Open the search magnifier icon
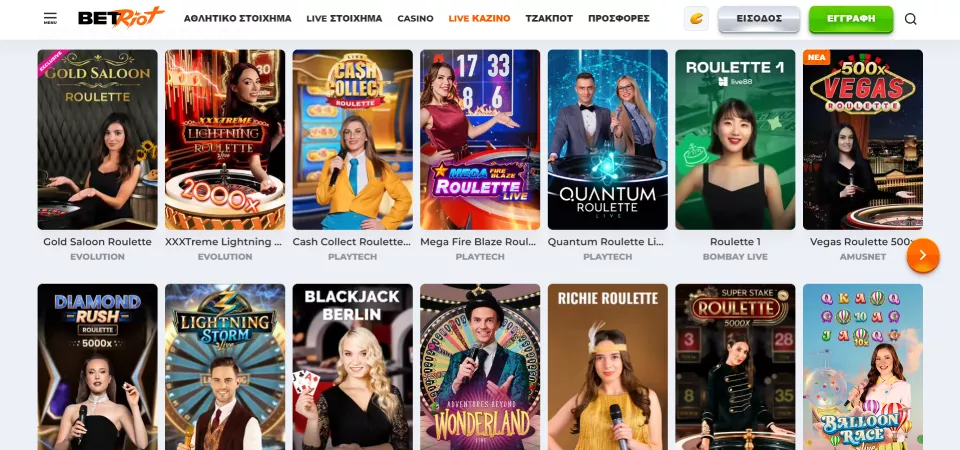Viewport: 960px width, 450px height. pos(910,19)
